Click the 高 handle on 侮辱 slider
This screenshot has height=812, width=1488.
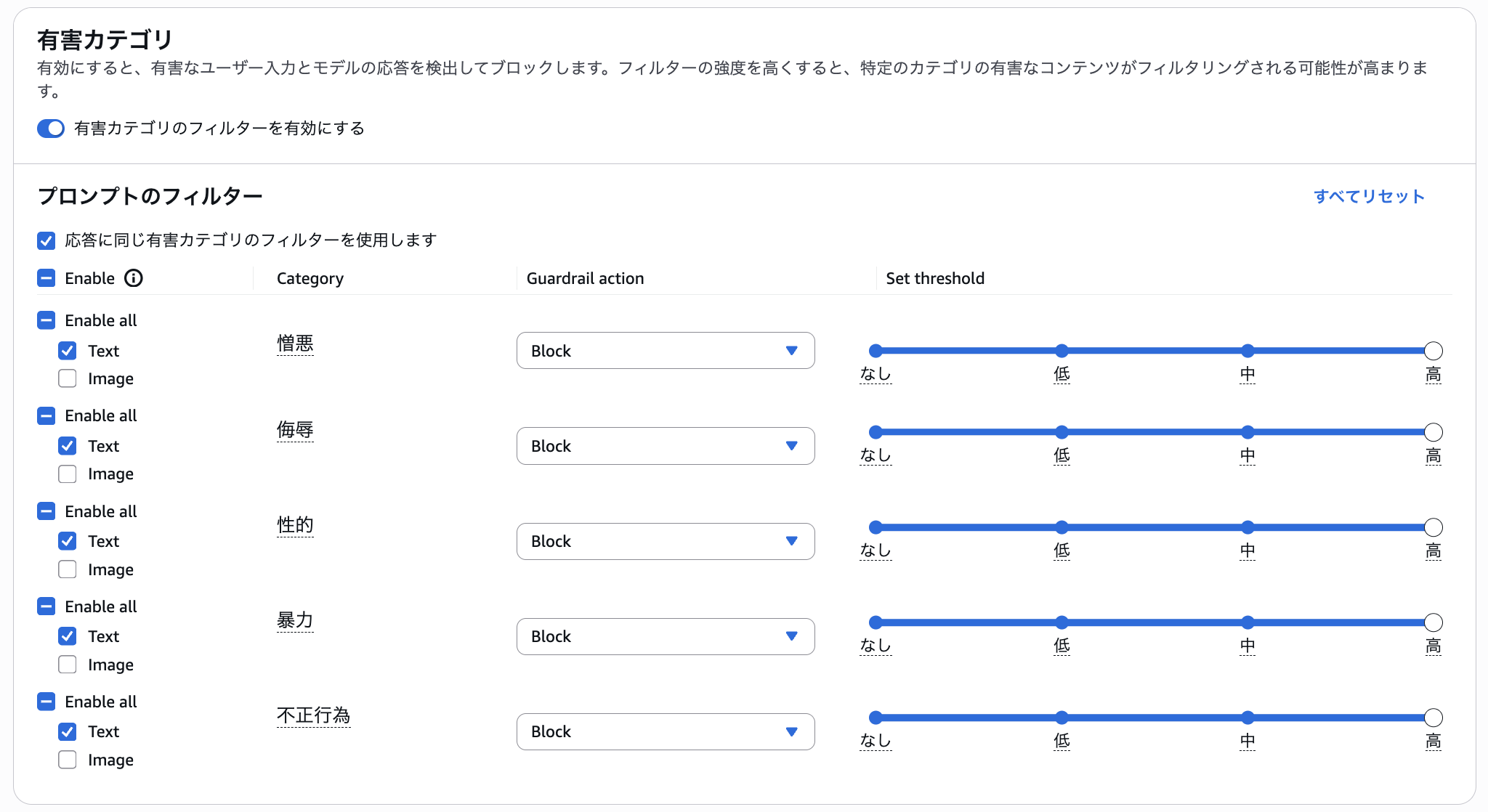[1433, 432]
